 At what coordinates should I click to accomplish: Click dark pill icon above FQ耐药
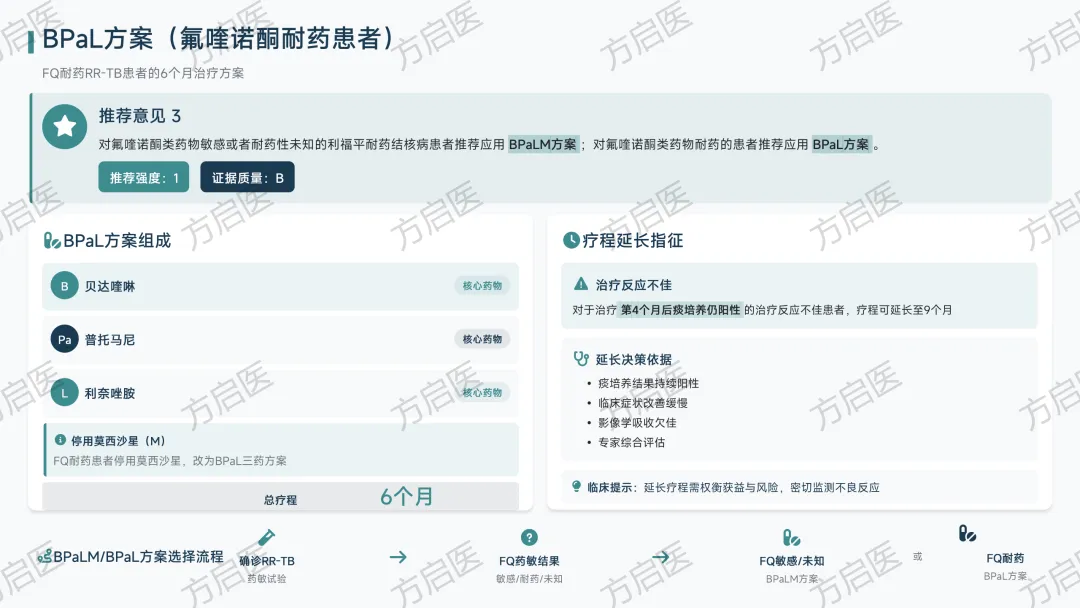tap(967, 534)
